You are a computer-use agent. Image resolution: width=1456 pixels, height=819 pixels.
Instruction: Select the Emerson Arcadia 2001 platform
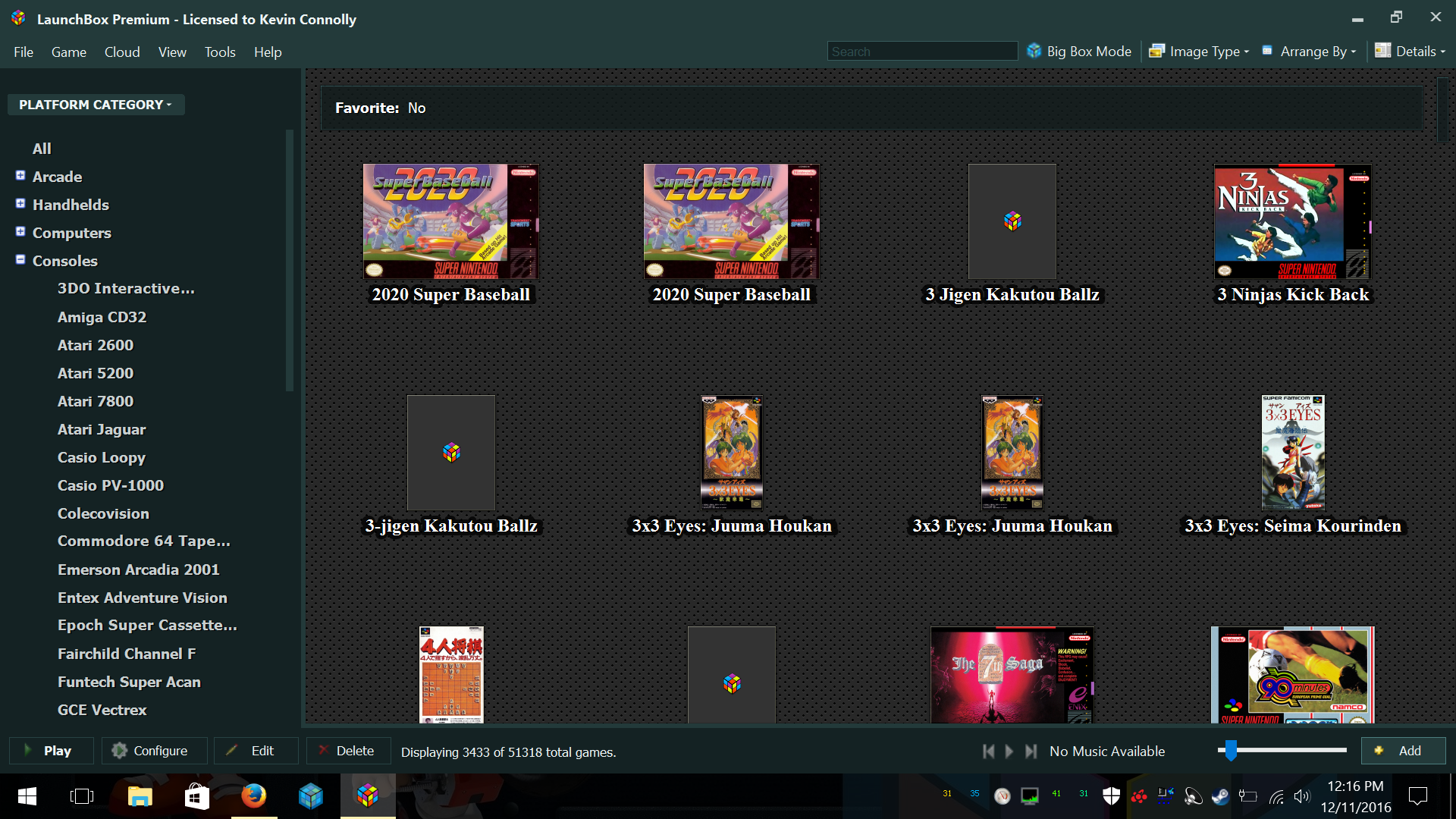(138, 570)
